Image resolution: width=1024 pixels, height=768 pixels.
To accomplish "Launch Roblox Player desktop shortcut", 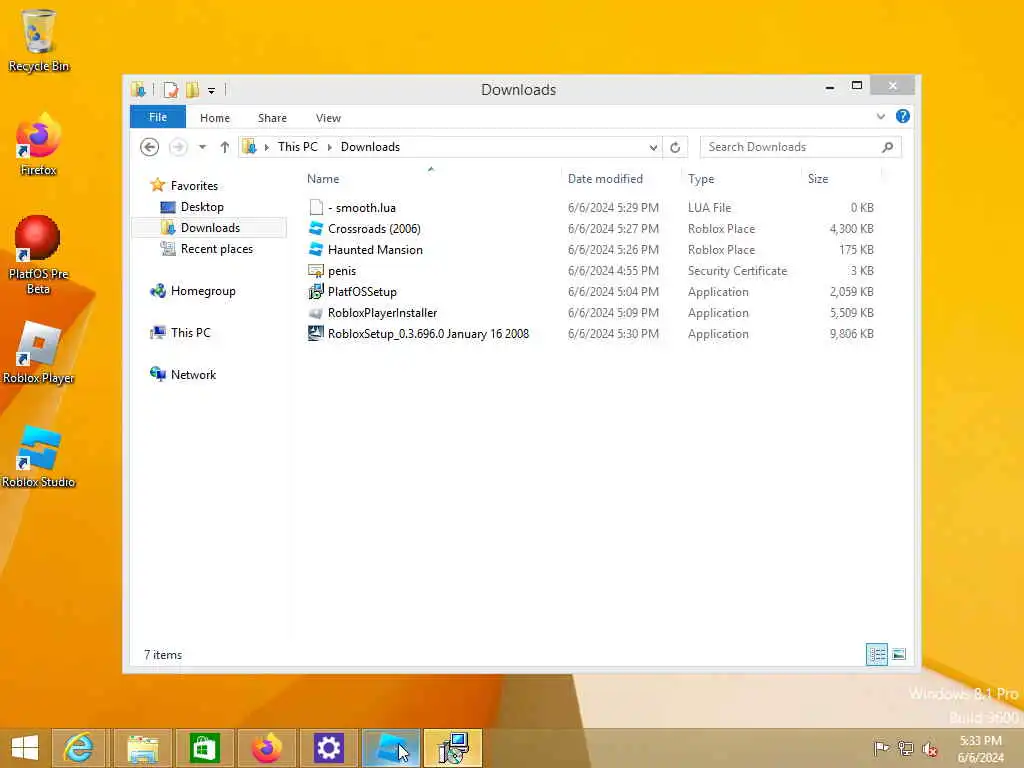I will point(39,353).
